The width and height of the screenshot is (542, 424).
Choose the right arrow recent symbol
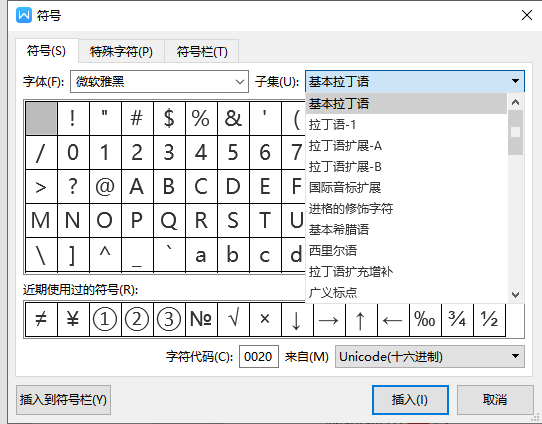click(329, 319)
